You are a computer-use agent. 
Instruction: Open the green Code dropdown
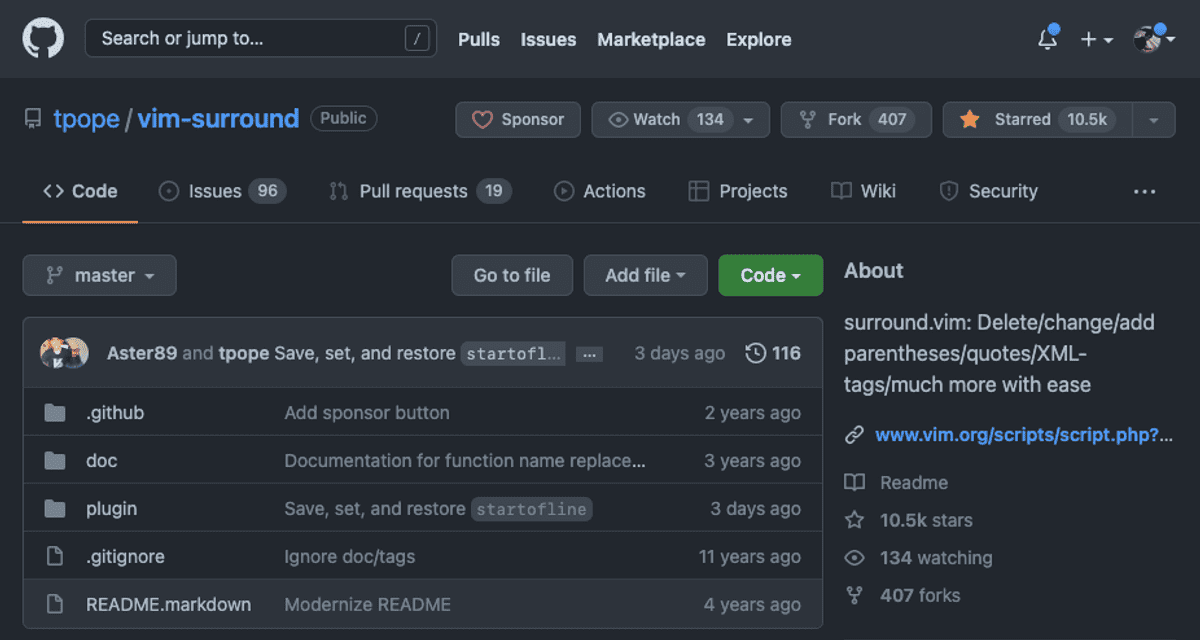[x=770, y=275]
